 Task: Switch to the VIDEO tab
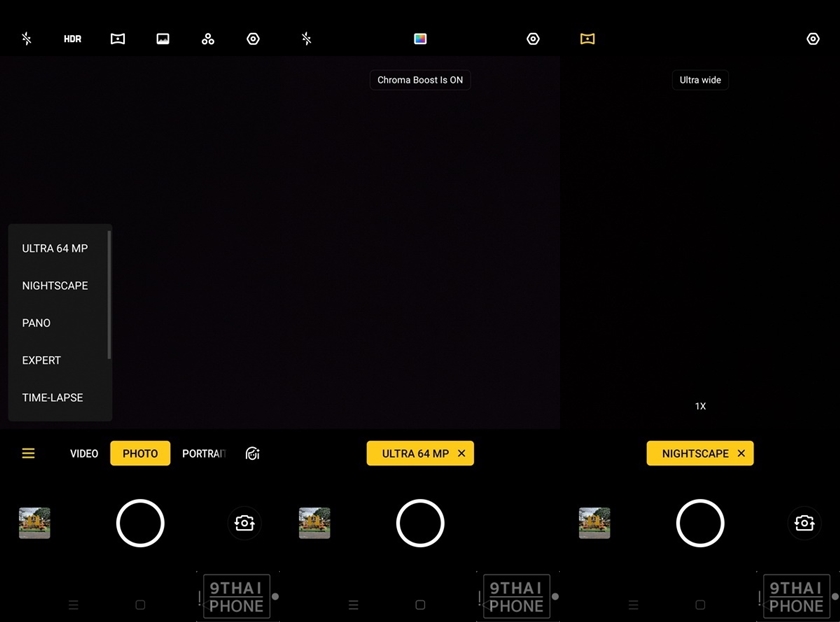click(x=84, y=454)
